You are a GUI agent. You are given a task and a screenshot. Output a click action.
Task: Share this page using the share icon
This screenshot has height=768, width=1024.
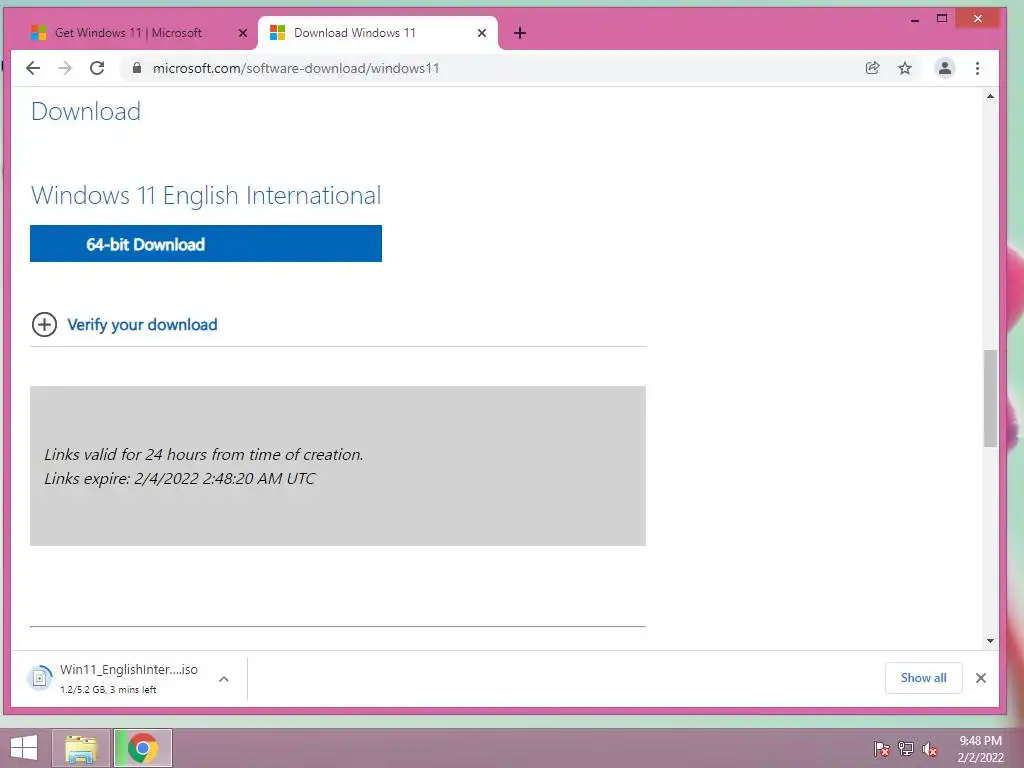[872, 68]
